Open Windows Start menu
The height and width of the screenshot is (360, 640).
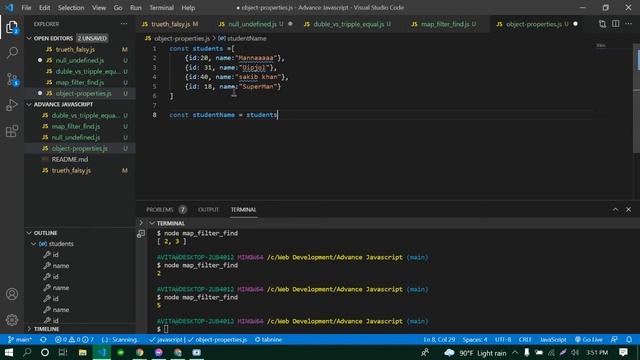coord(9,352)
